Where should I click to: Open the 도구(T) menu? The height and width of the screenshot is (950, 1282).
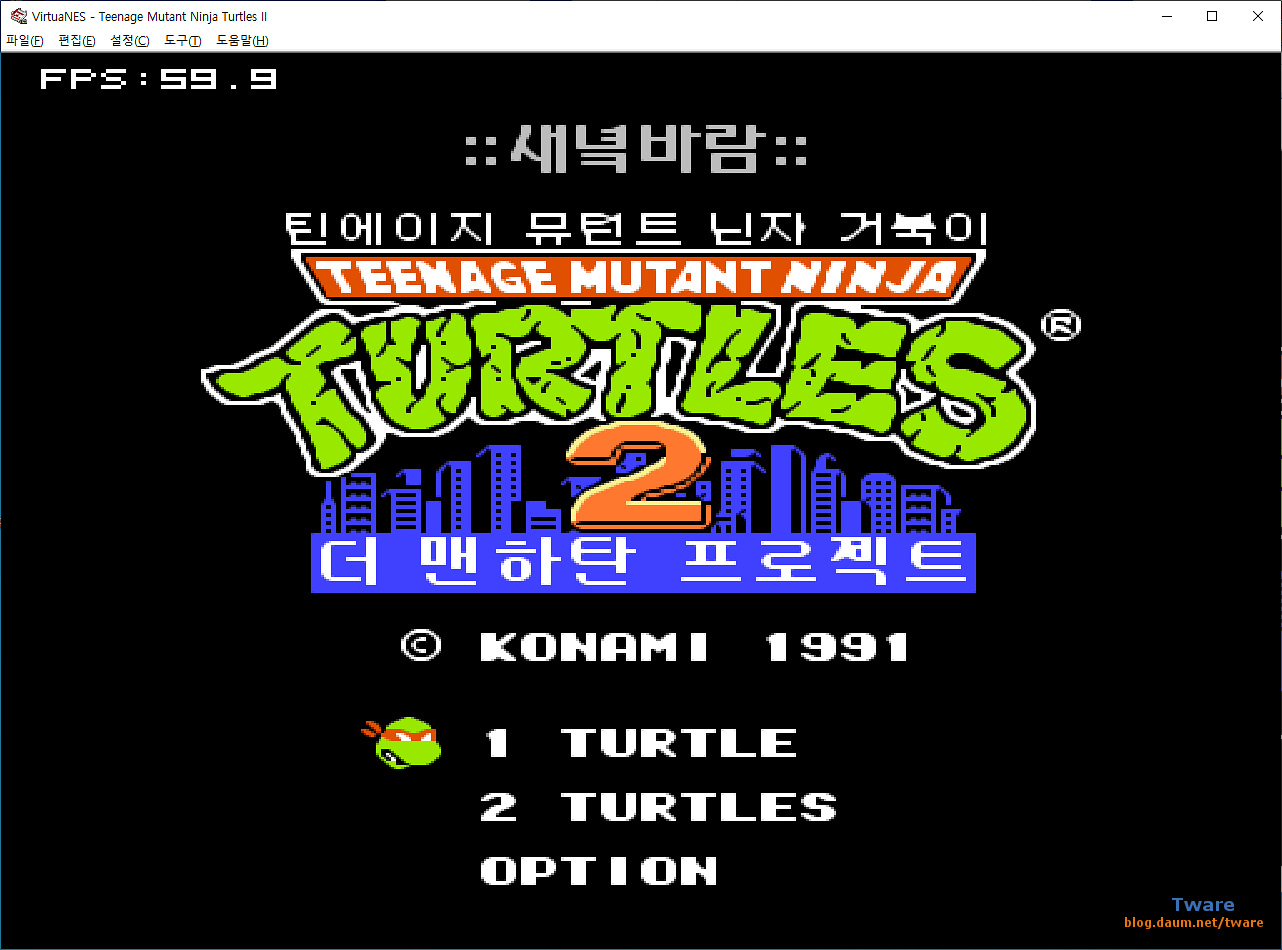click(182, 41)
